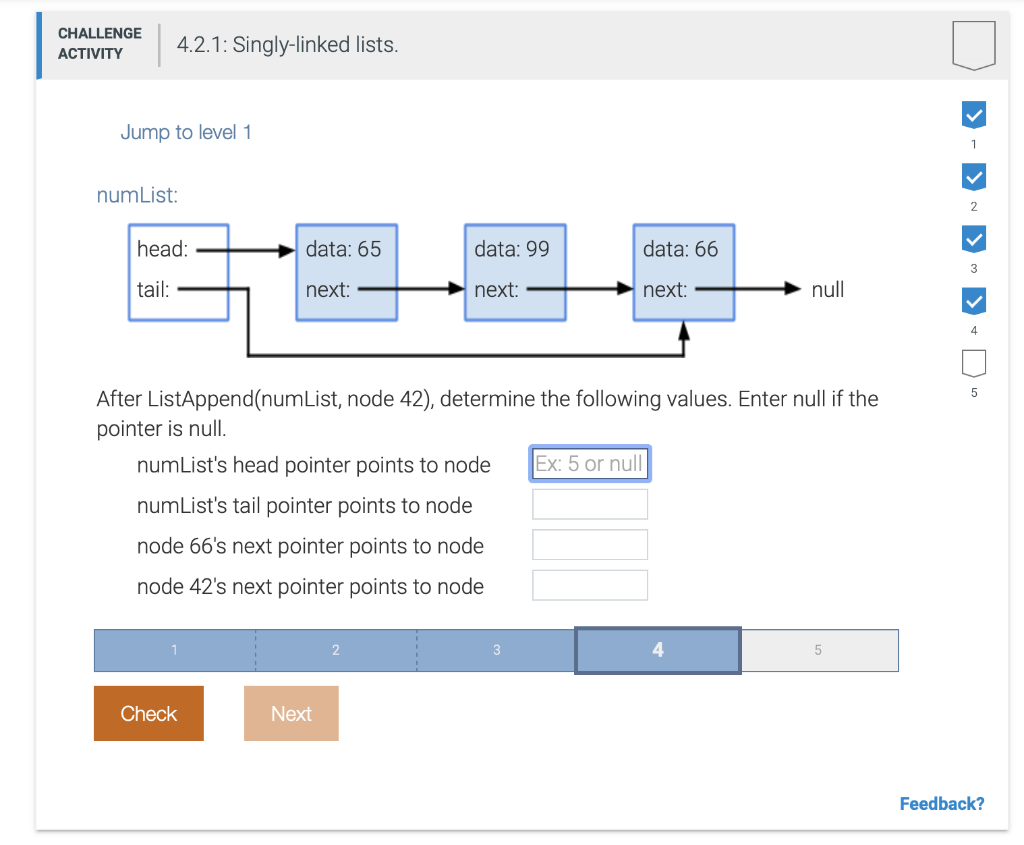Click the shield icon at top right
The image size is (1024, 845).
(x=973, y=44)
